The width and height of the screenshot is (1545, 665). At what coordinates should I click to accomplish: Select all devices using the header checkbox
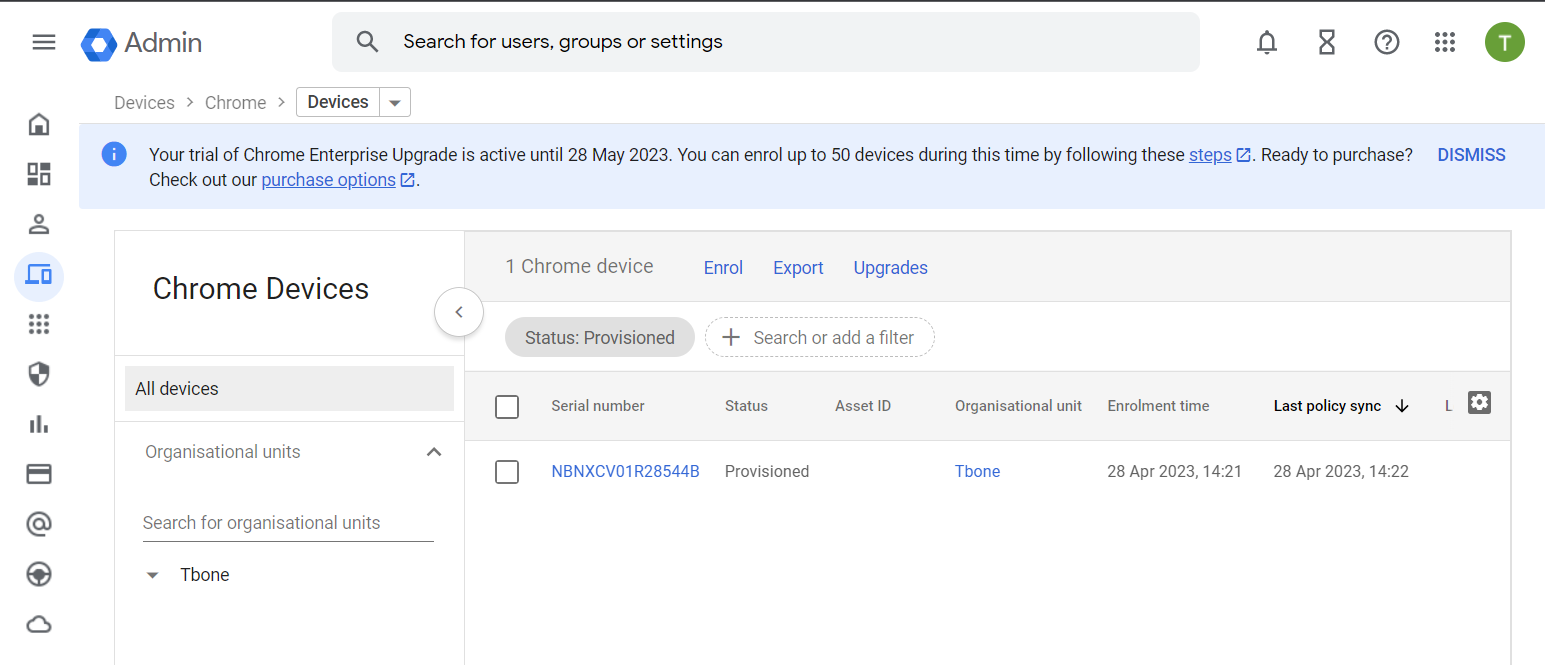tap(507, 407)
